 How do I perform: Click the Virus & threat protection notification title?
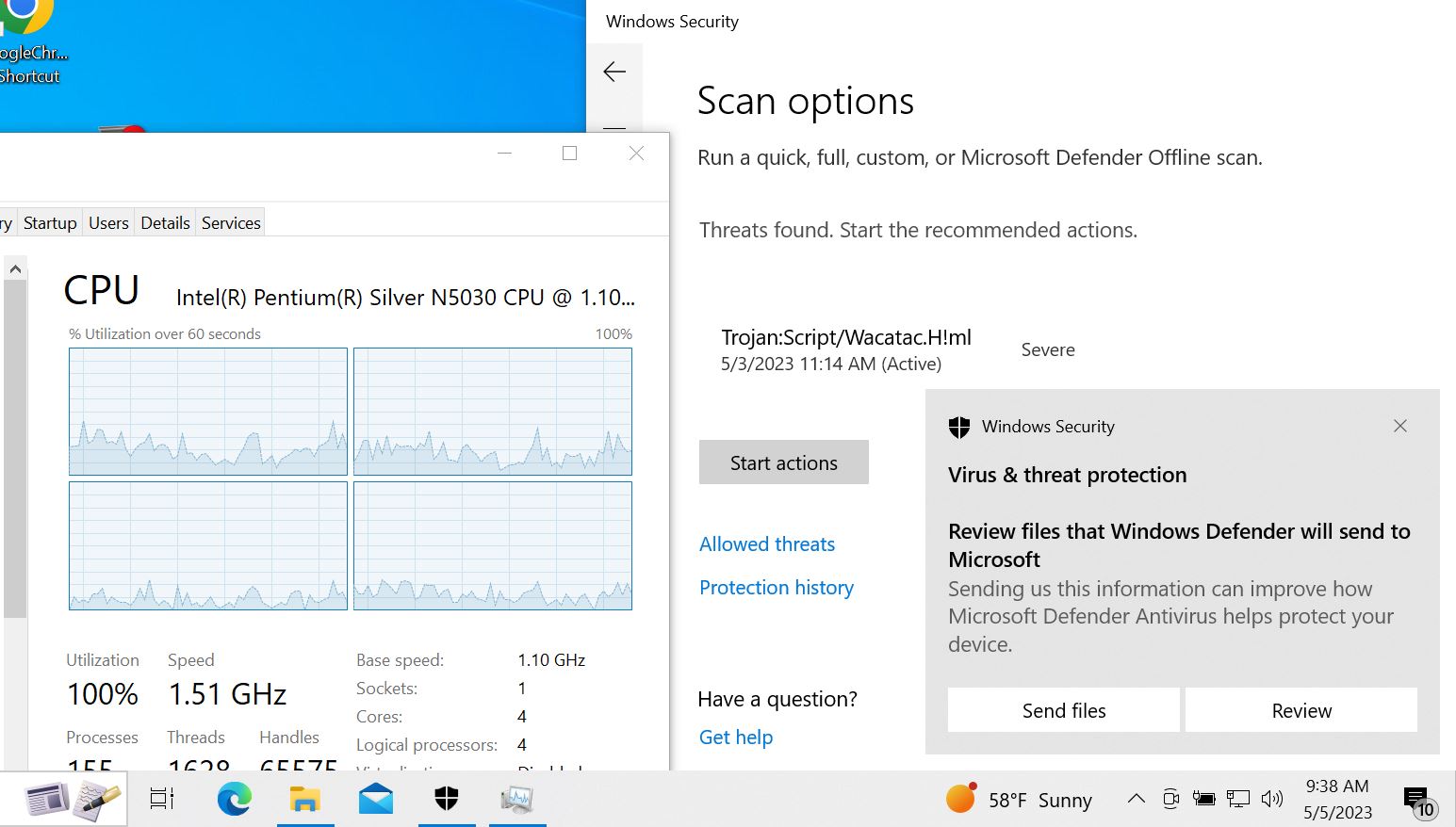pyautogui.click(x=1068, y=475)
